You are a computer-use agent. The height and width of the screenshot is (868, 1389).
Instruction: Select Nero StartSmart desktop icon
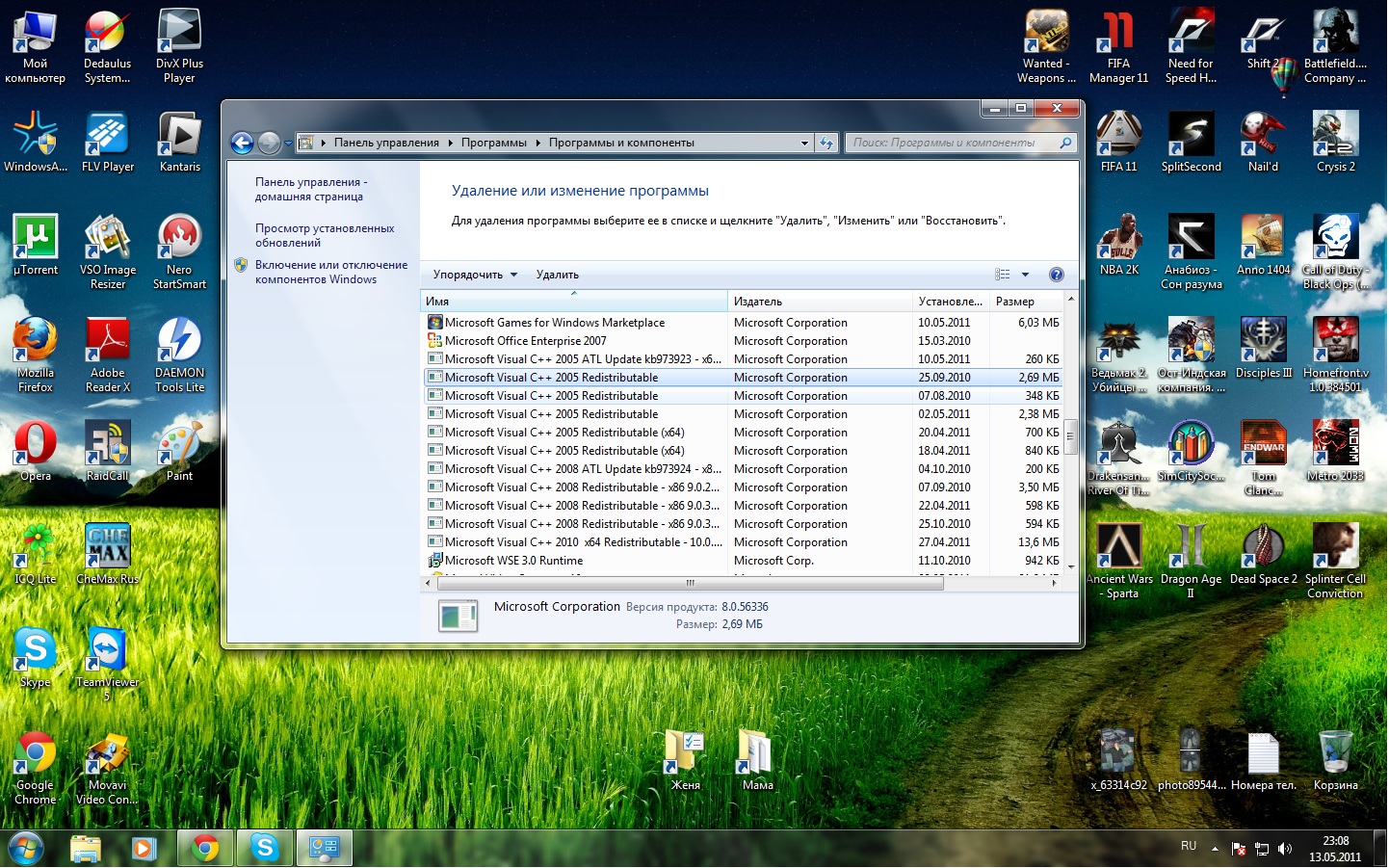(180, 252)
